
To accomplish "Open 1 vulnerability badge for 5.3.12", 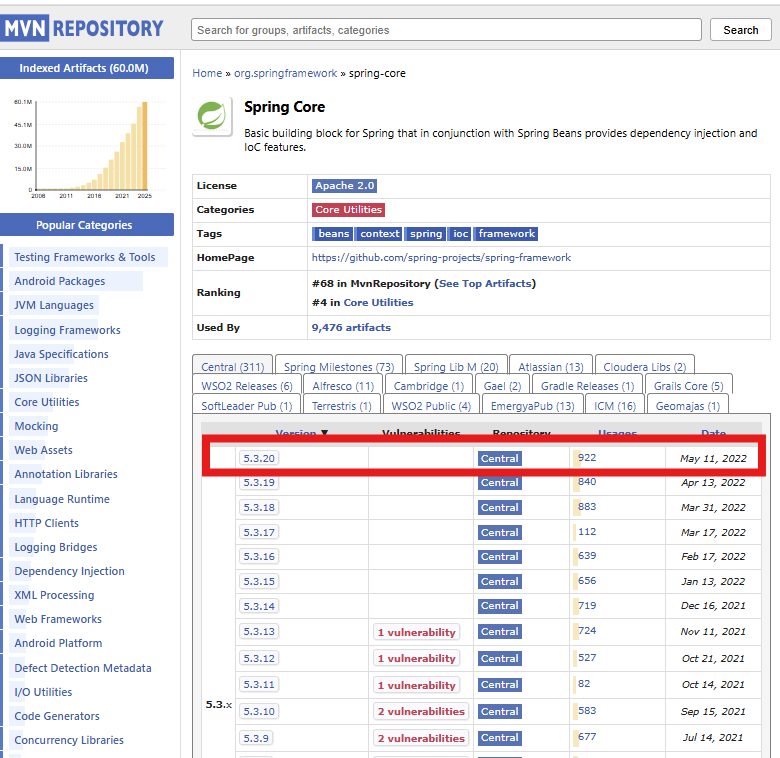I will [x=416, y=658].
